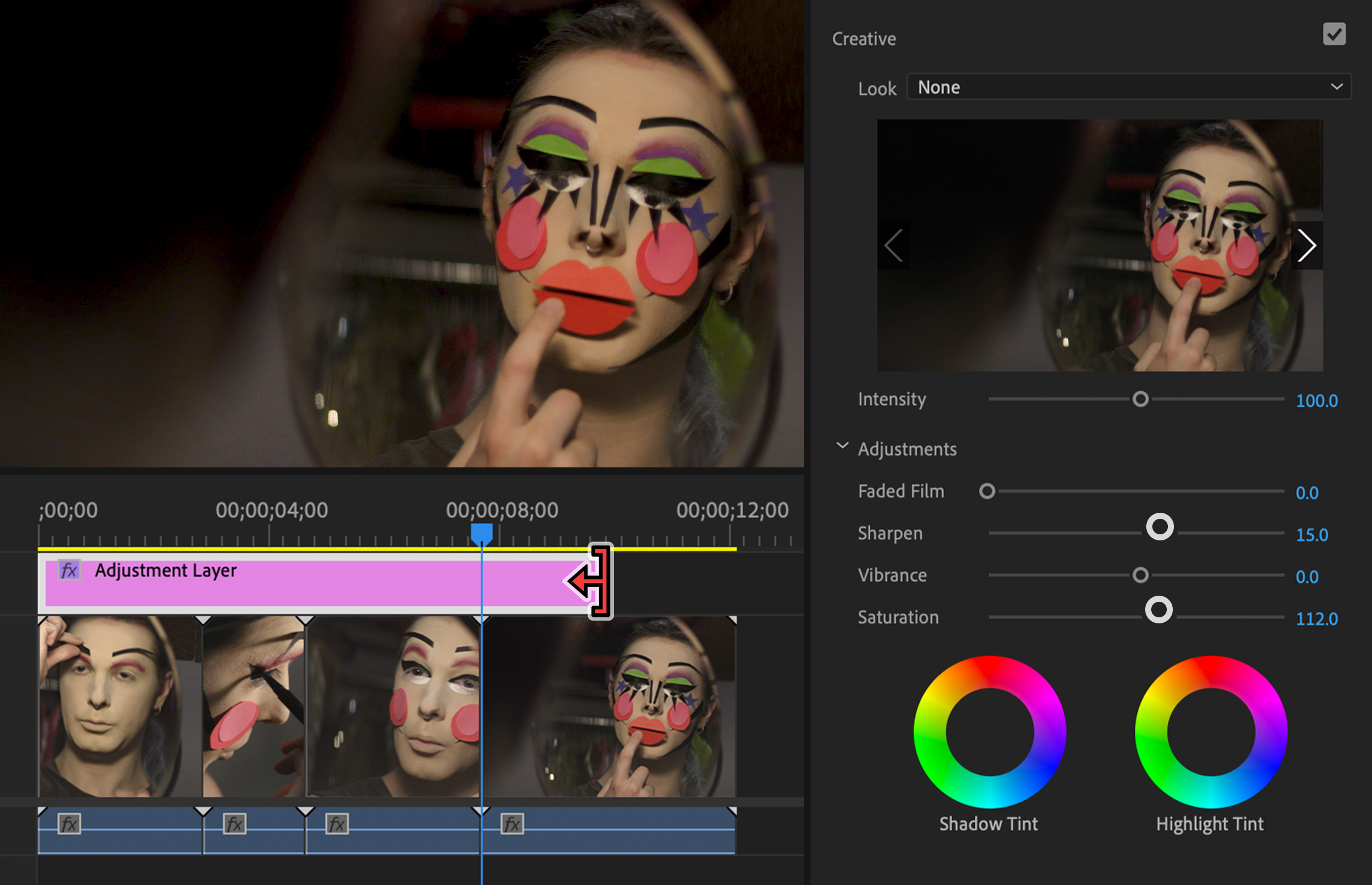Click the Saturation value 112.0
Image resolution: width=1372 pixels, height=885 pixels.
click(1316, 619)
